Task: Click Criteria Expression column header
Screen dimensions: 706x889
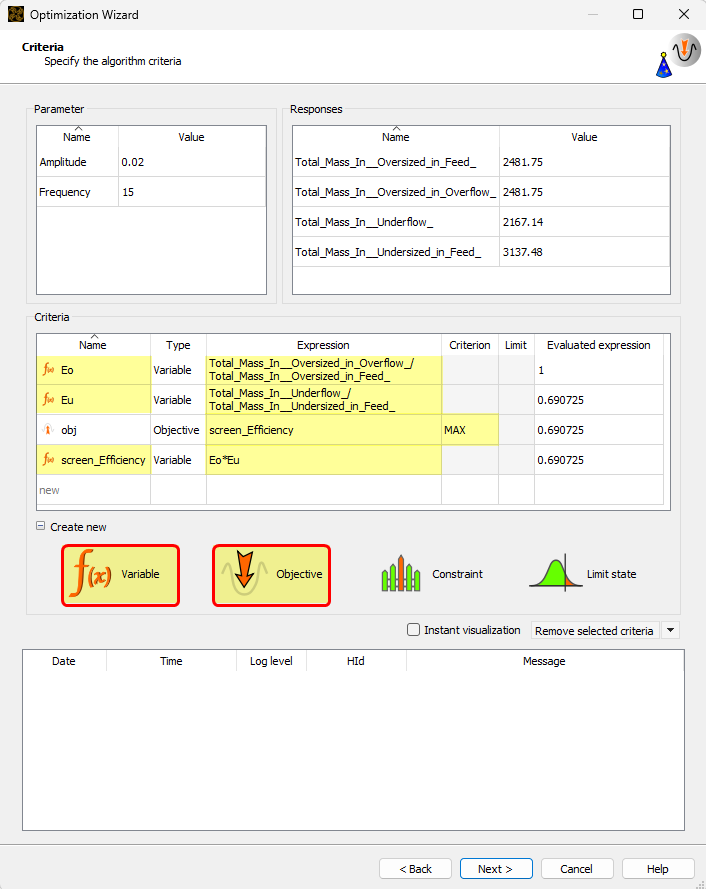Action: click(323, 345)
